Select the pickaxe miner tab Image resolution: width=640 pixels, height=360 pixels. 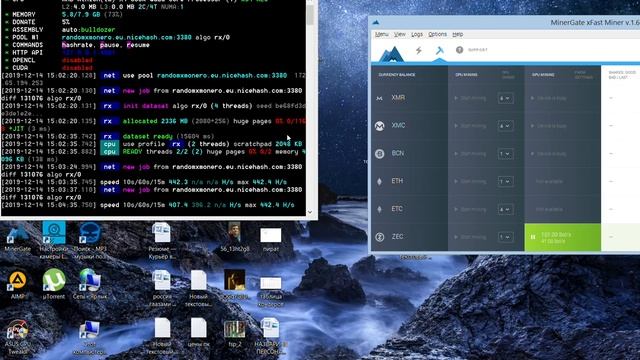click(439, 50)
